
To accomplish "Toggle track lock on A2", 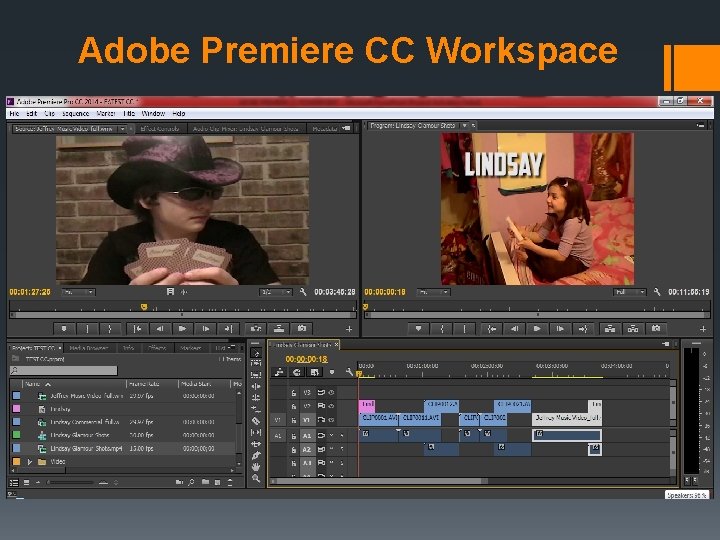I will 294,450.
